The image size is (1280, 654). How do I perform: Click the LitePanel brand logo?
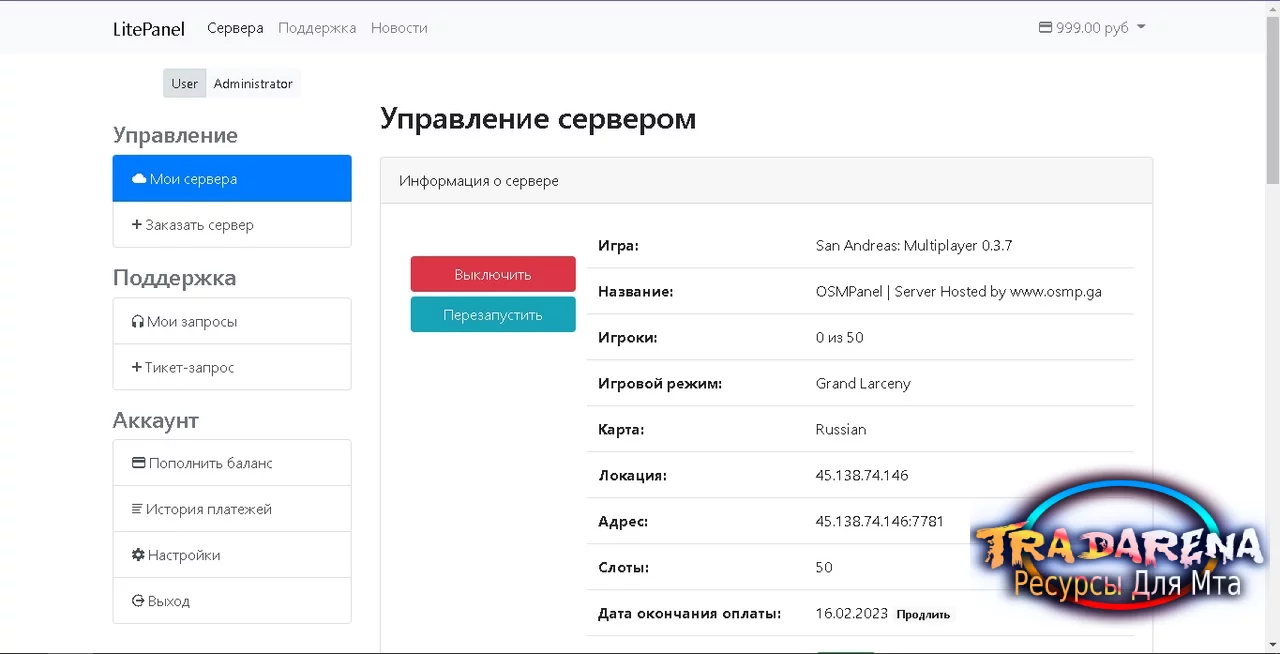tap(149, 28)
